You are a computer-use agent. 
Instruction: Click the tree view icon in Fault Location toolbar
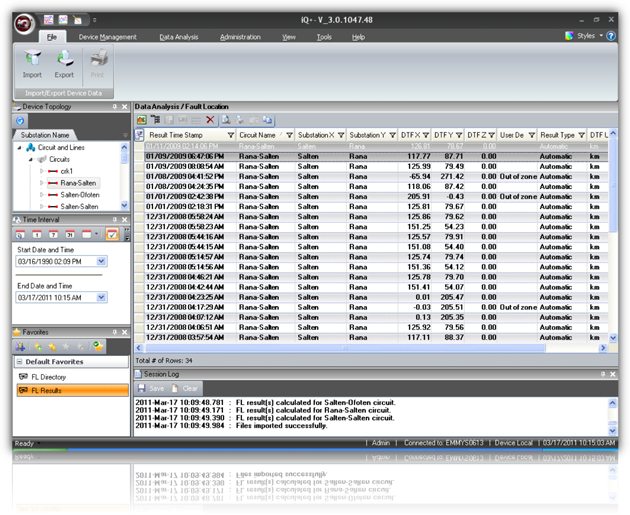[x=155, y=120]
